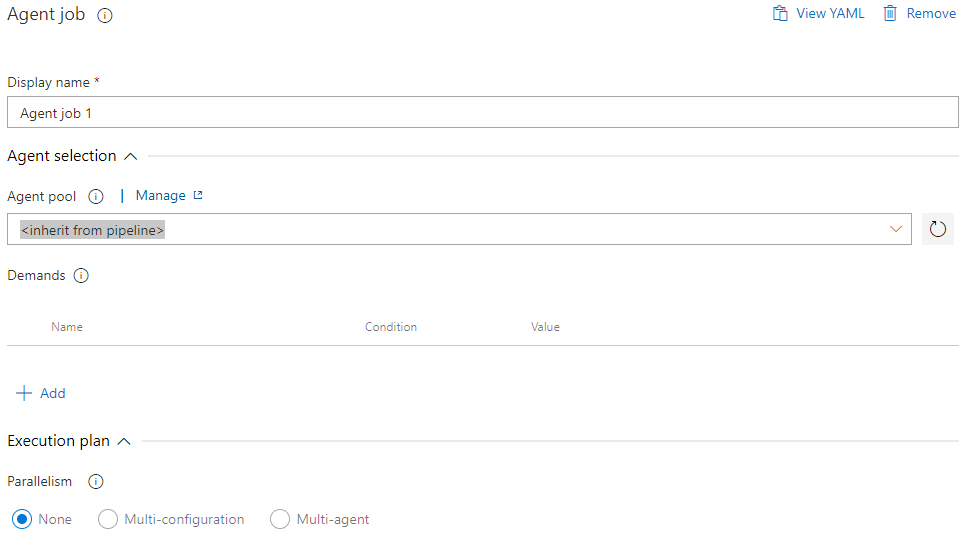This screenshot has width=969, height=547.
Task: Refresh the agent pool list
Action: [x=937, y=229]
